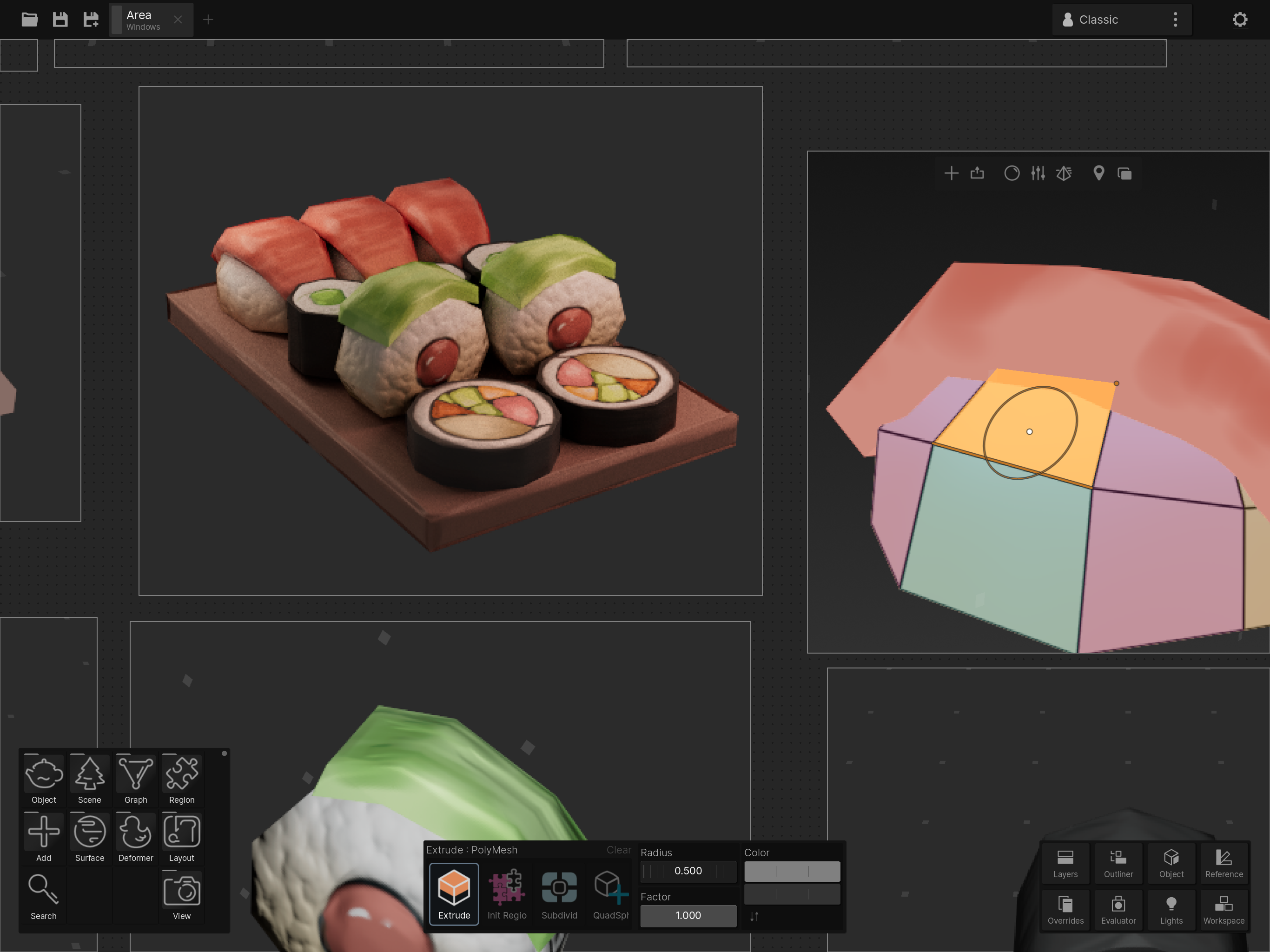Select the Subdivide tool

coord(559,893)
